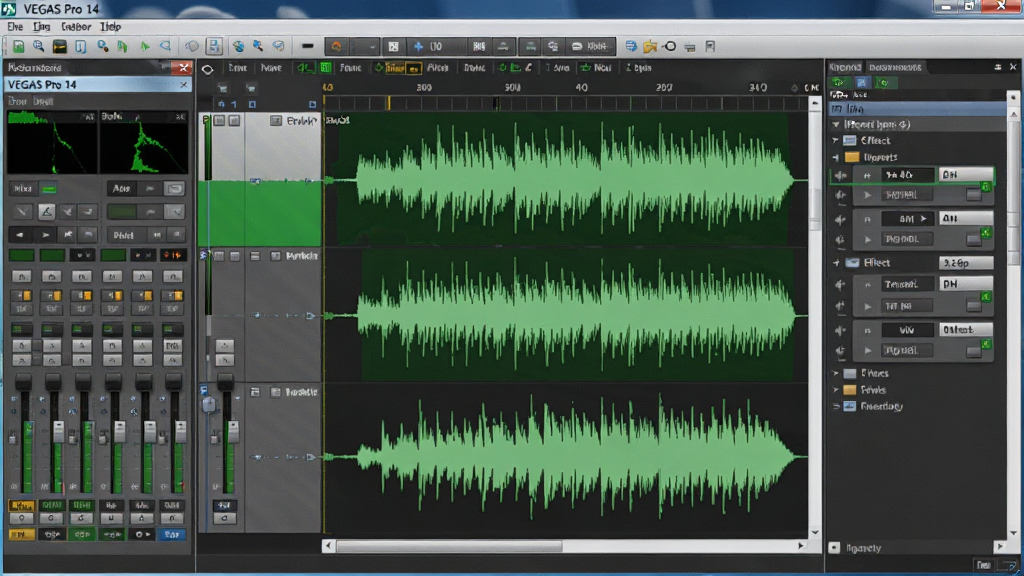Screen dimensions: 1024x576
Task: Click top yellow button under first mixer channel
Action: [x=22, y=505]
